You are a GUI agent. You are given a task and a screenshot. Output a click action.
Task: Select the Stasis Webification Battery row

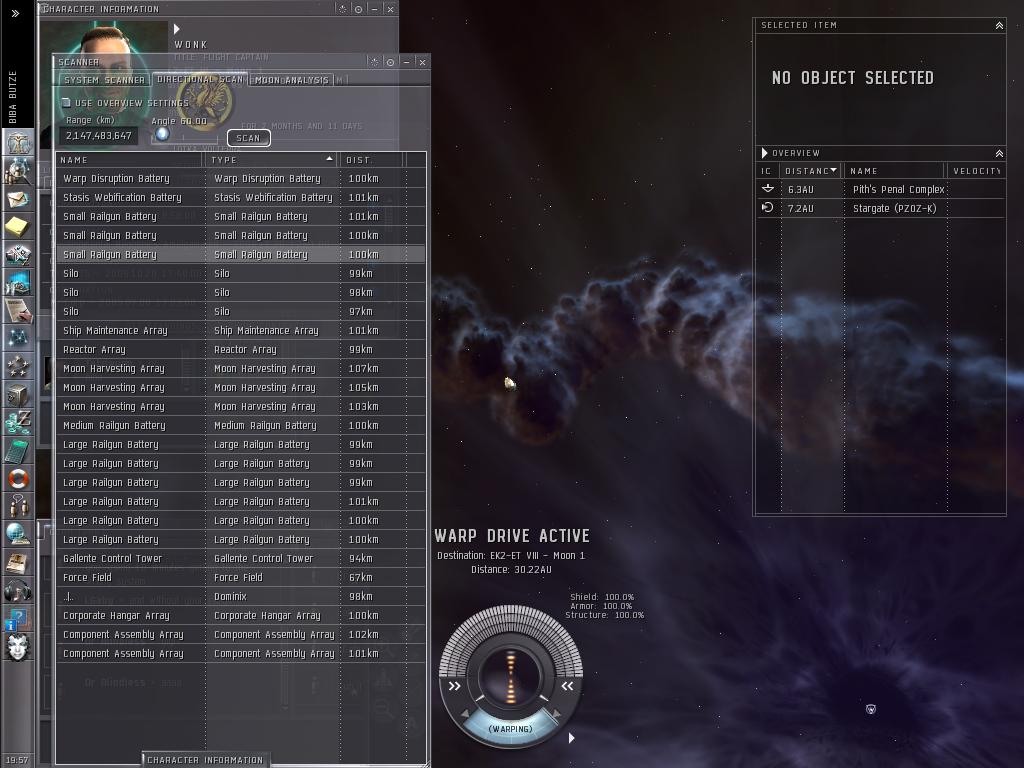tap(241, 197)
